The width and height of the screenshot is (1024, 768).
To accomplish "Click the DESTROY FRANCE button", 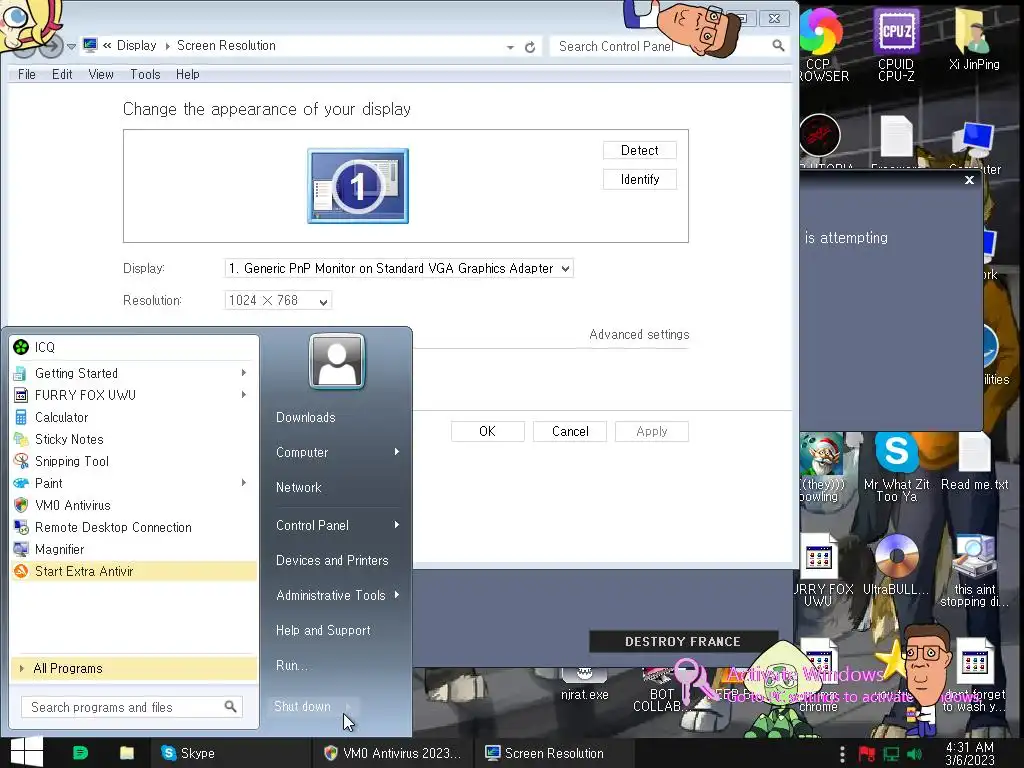I will [x=683, y=642].
